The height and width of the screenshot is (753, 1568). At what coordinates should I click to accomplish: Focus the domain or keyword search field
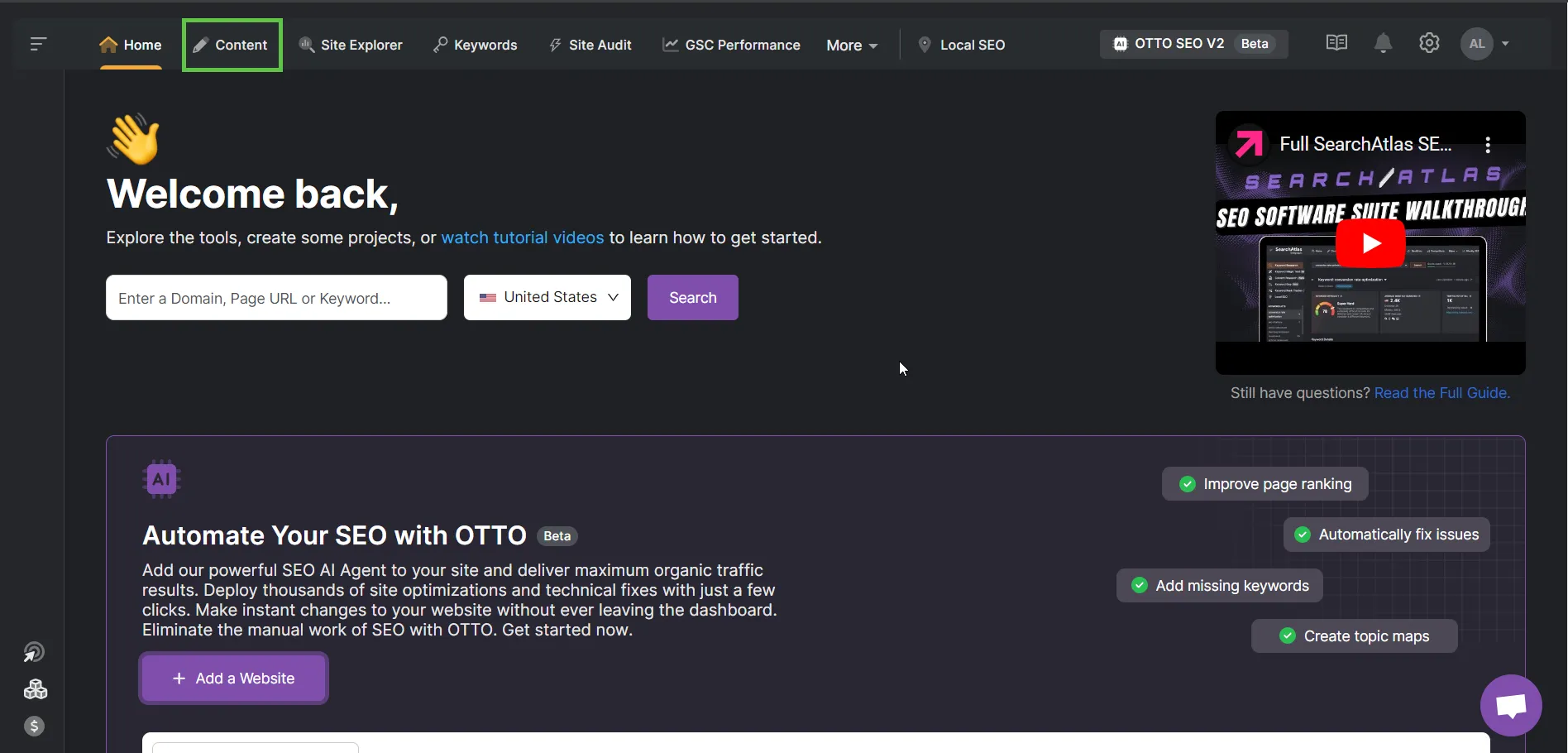[x=276, y=297]
